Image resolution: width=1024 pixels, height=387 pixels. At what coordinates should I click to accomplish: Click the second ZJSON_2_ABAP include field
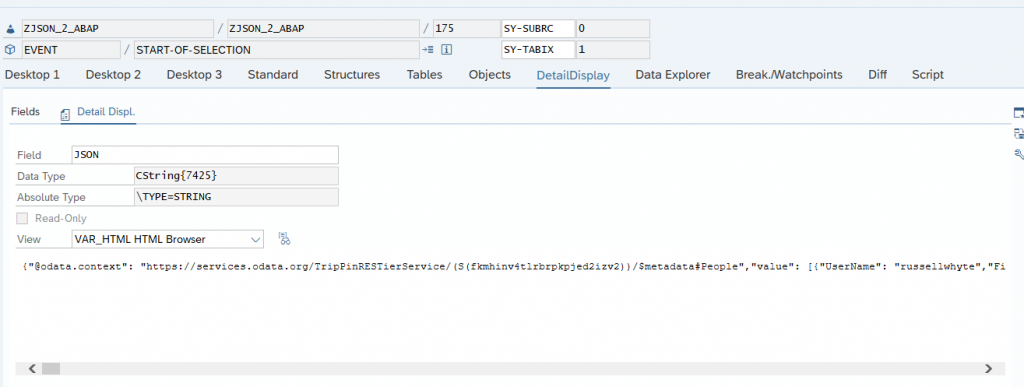pyautogui.click(x=323, y=29)
